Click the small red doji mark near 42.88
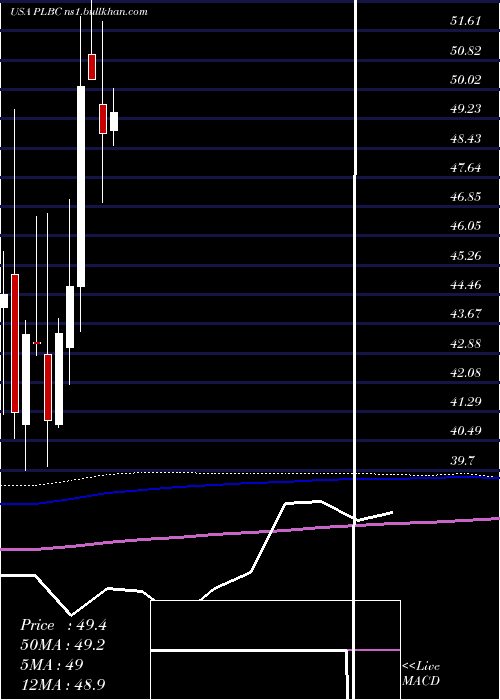This screenshot has width=500, height=700. point(37,343)
